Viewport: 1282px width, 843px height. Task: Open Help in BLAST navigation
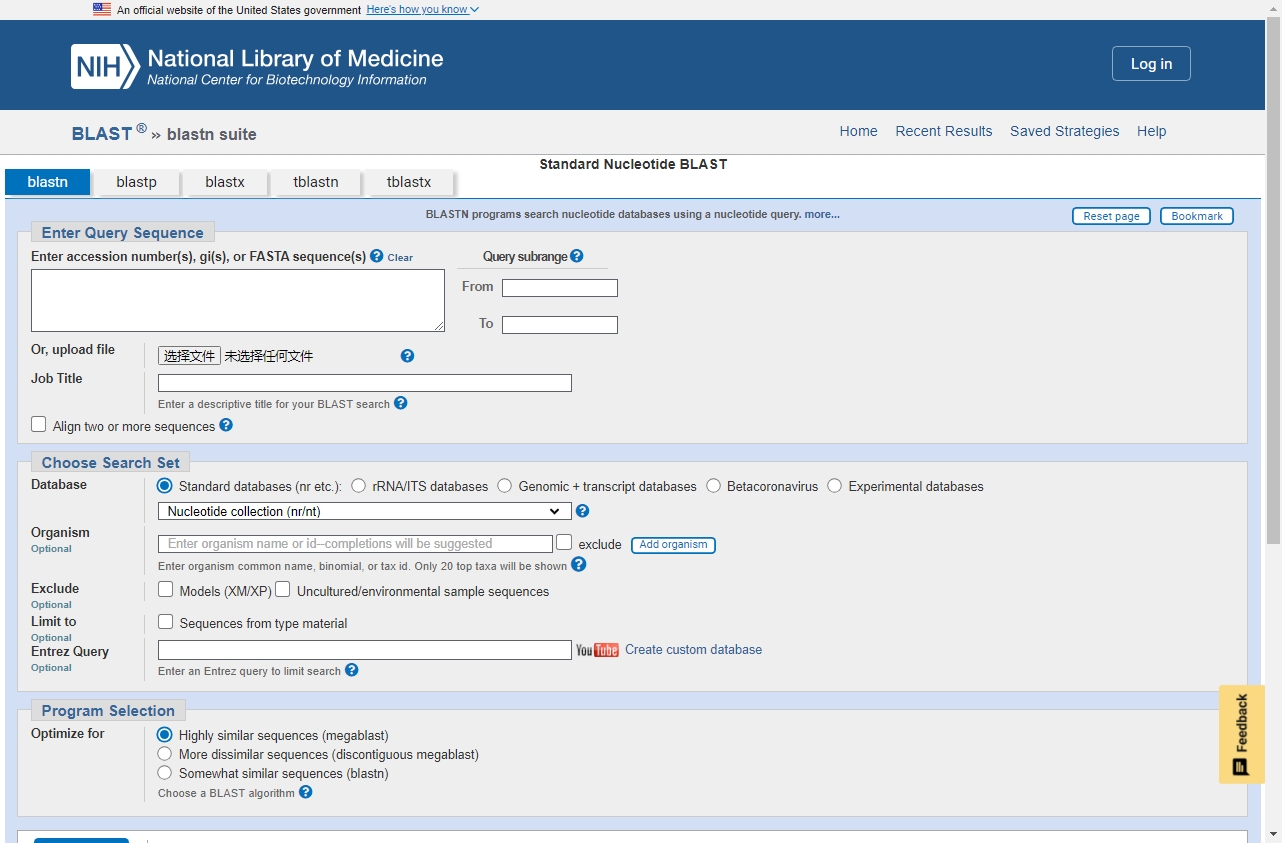click(x=1152, y=131)
